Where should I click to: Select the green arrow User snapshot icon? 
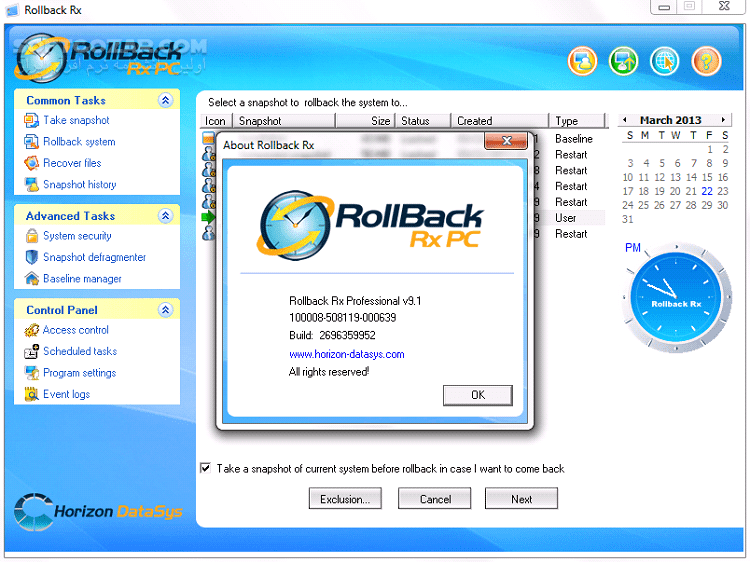208,218
